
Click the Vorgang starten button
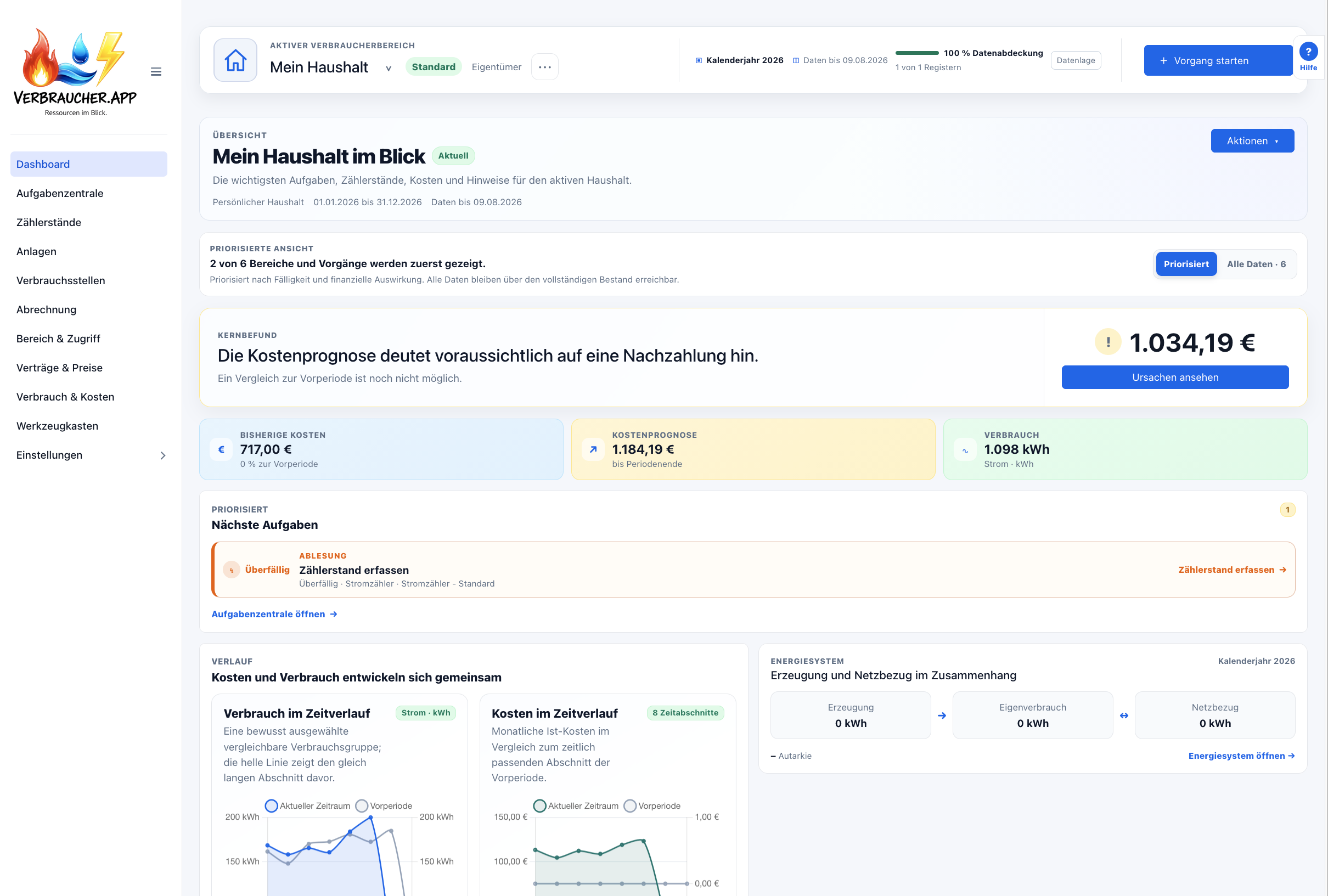pyautogui.click(x=1218, y=60)
